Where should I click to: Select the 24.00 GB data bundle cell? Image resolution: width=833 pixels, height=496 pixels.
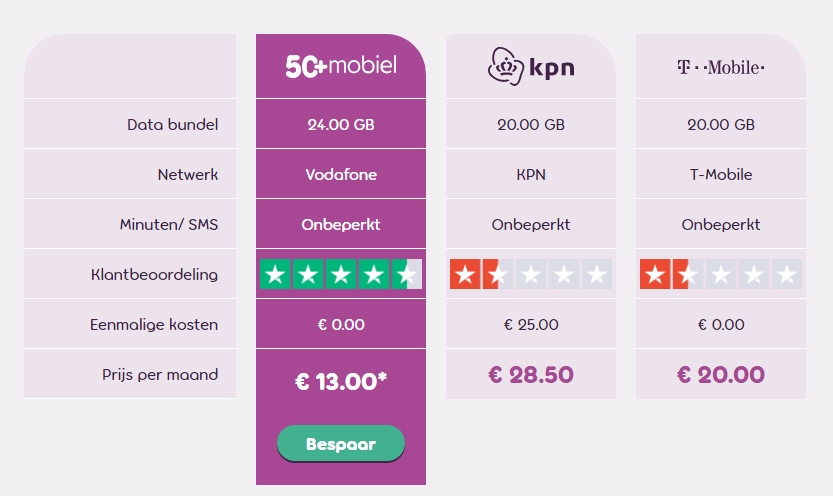click(341, 124)
